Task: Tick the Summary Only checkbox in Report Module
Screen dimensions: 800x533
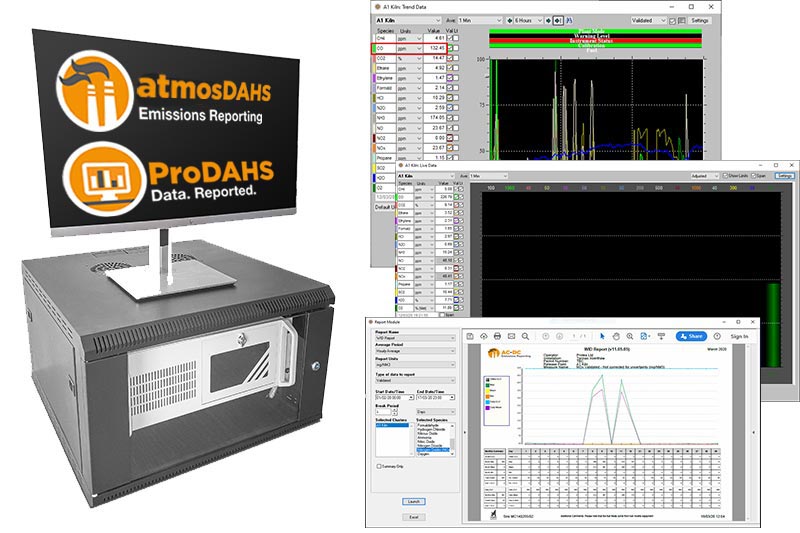Action: [379, 466]
